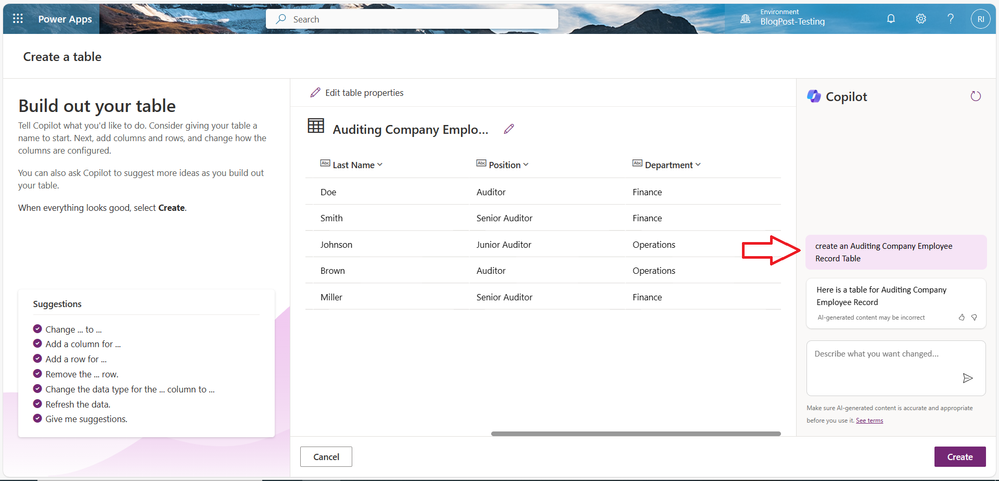999x481 pixels.
Task: Click Senior Auditor in Smith's row
Action: pyautogui.click(x=504, y=218)
